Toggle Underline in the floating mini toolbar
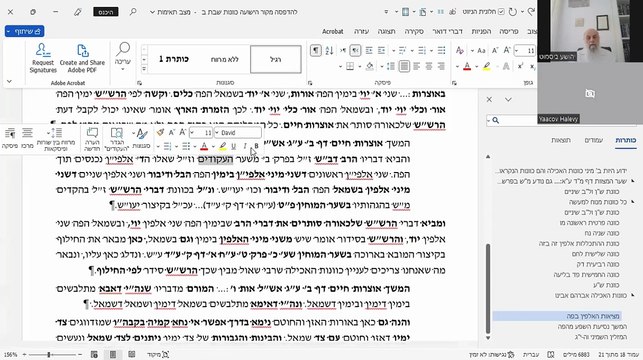Image resolution: width=643 pixels, height=360 pixels. coord(233,146)
